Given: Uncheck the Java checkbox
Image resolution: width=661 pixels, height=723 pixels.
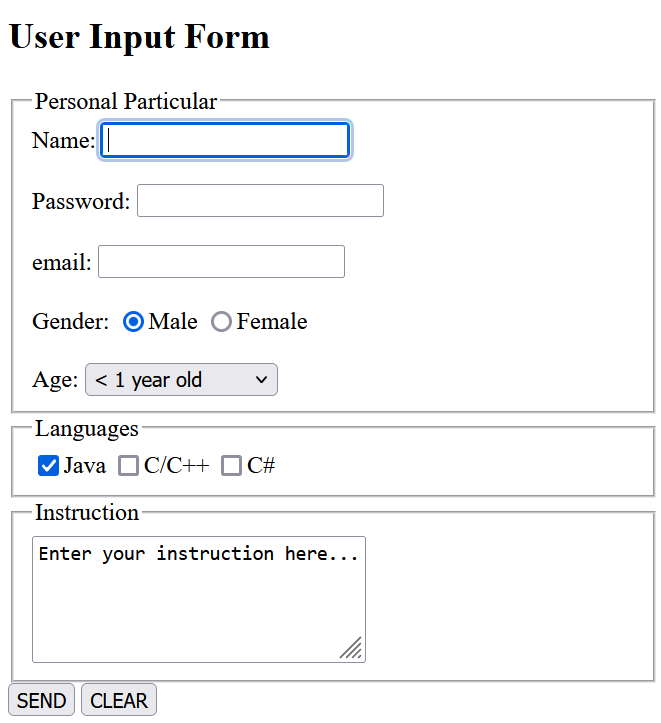Looking at the screenshot, I should tap(48, 465).
